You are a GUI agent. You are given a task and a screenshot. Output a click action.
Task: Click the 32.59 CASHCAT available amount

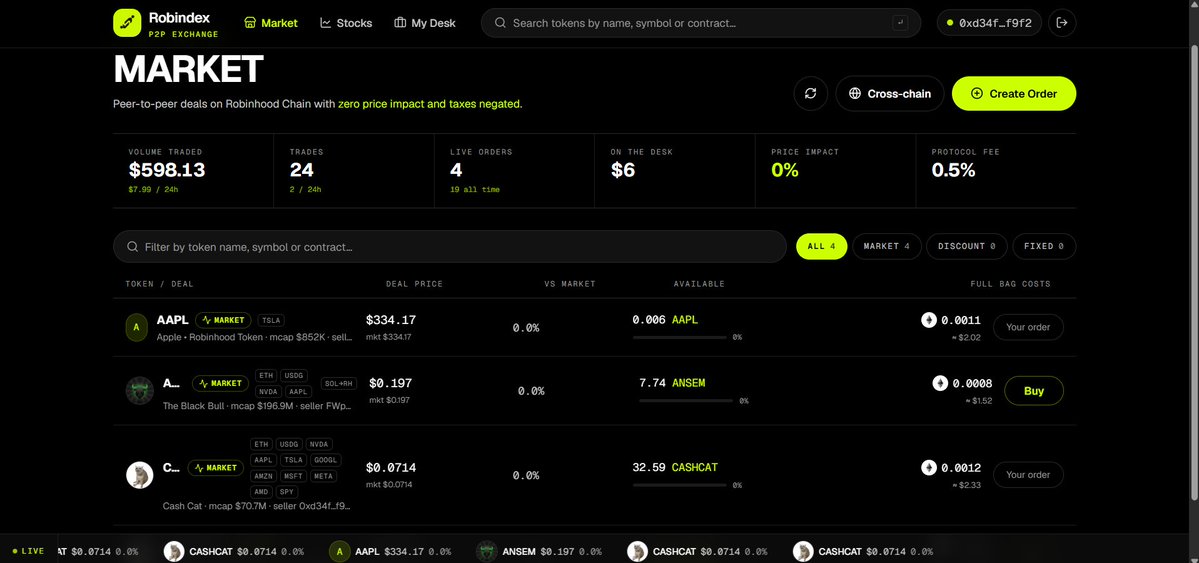pos(675,467)
